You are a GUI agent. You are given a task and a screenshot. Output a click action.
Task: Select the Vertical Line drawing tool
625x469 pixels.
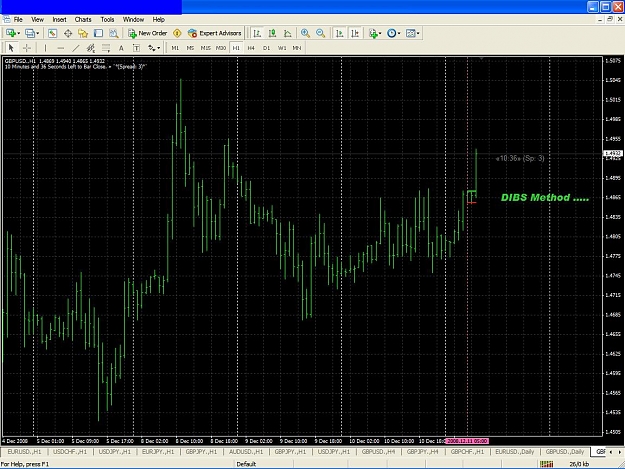click(45, 48)
